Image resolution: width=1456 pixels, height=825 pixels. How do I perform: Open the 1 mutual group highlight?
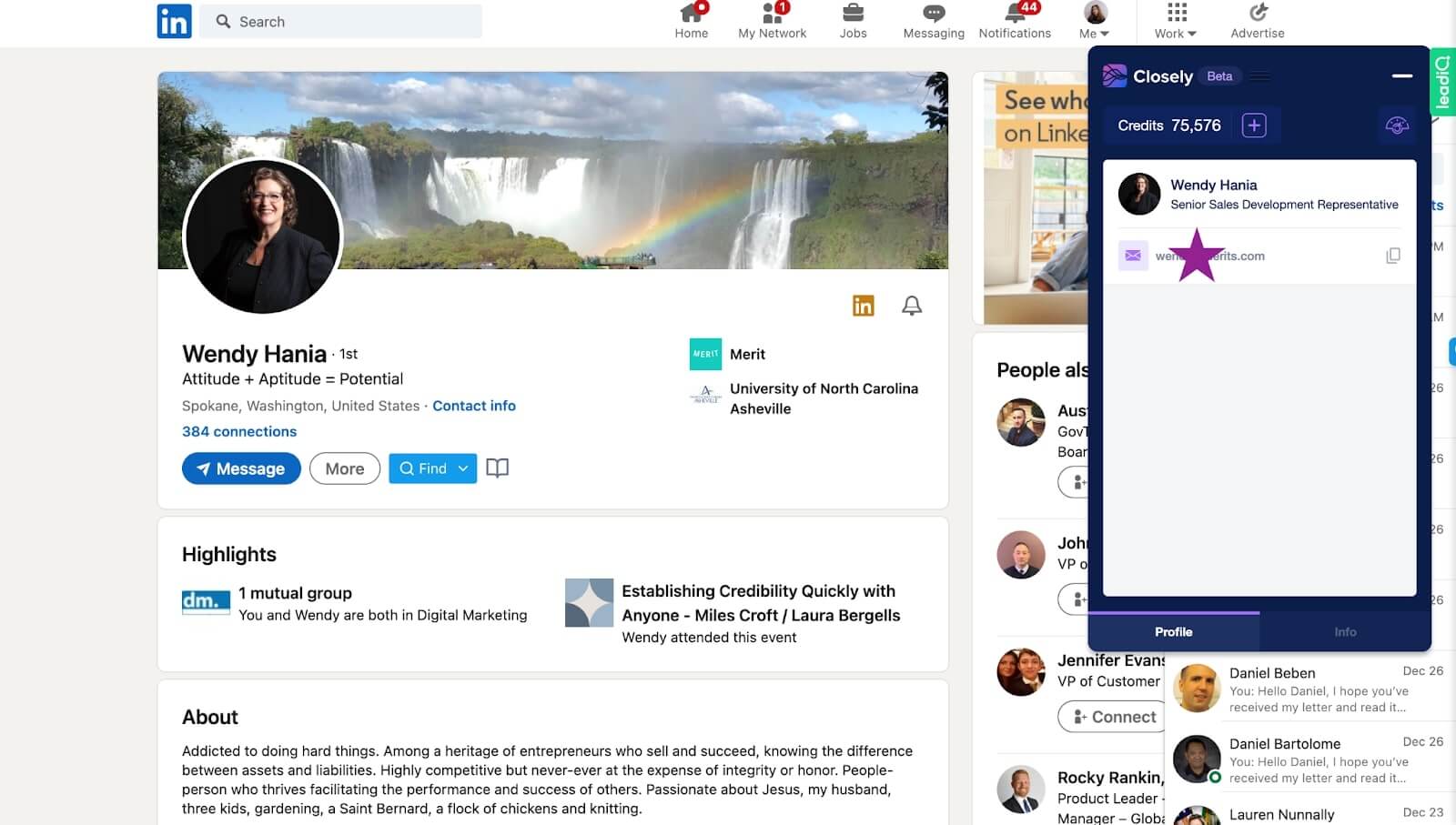tap(295, 593)
